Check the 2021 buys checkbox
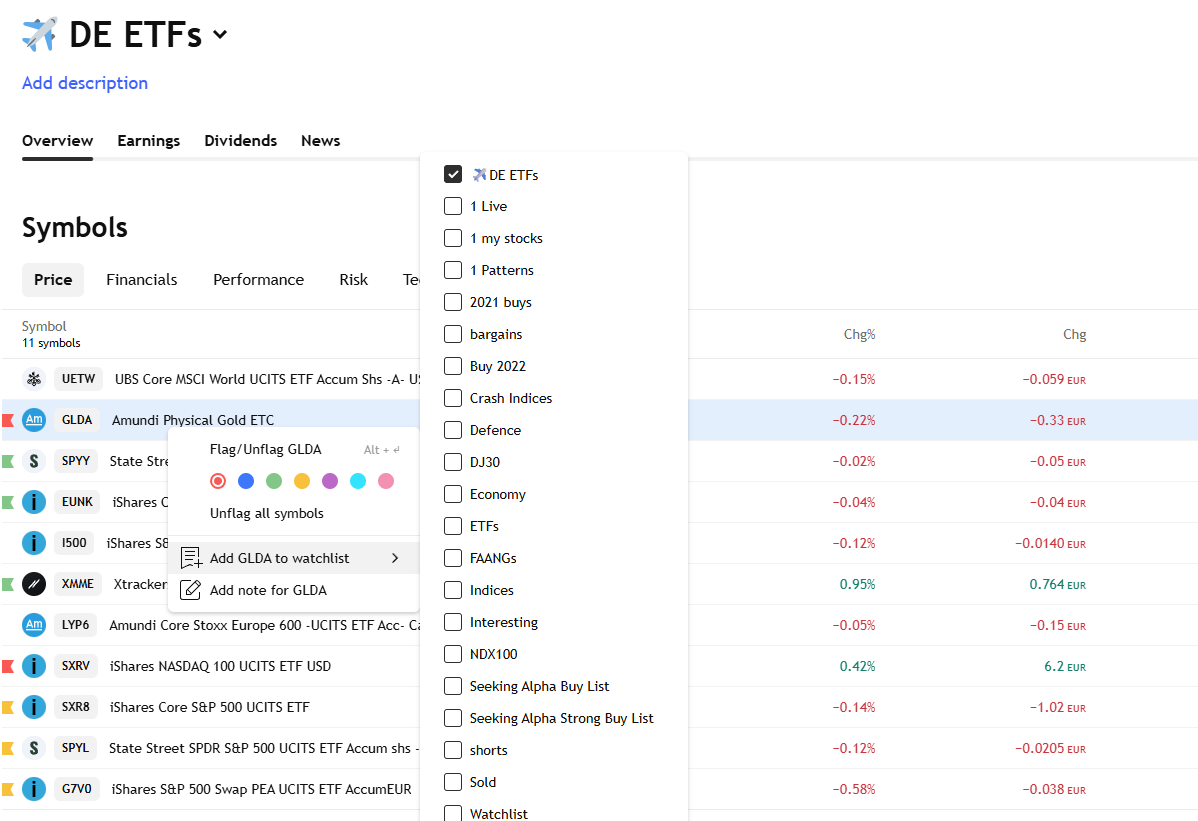The height and width of the screenshot is (821, 1198). pos(453,302)
